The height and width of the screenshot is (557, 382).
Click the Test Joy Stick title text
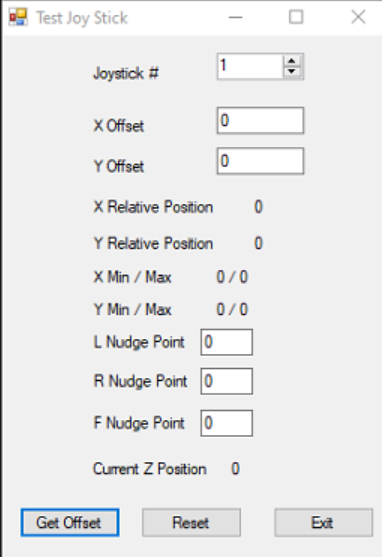click(82, 18)
